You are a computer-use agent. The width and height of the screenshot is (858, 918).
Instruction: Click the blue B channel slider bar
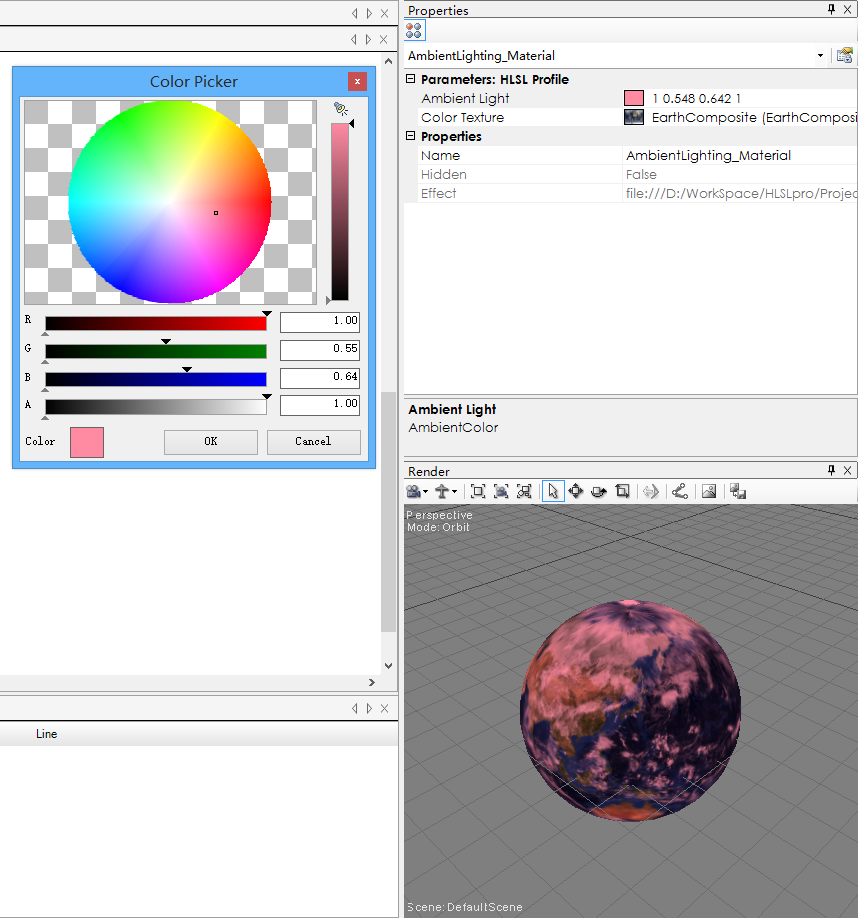pyautogui.click(x=156, y=379)
